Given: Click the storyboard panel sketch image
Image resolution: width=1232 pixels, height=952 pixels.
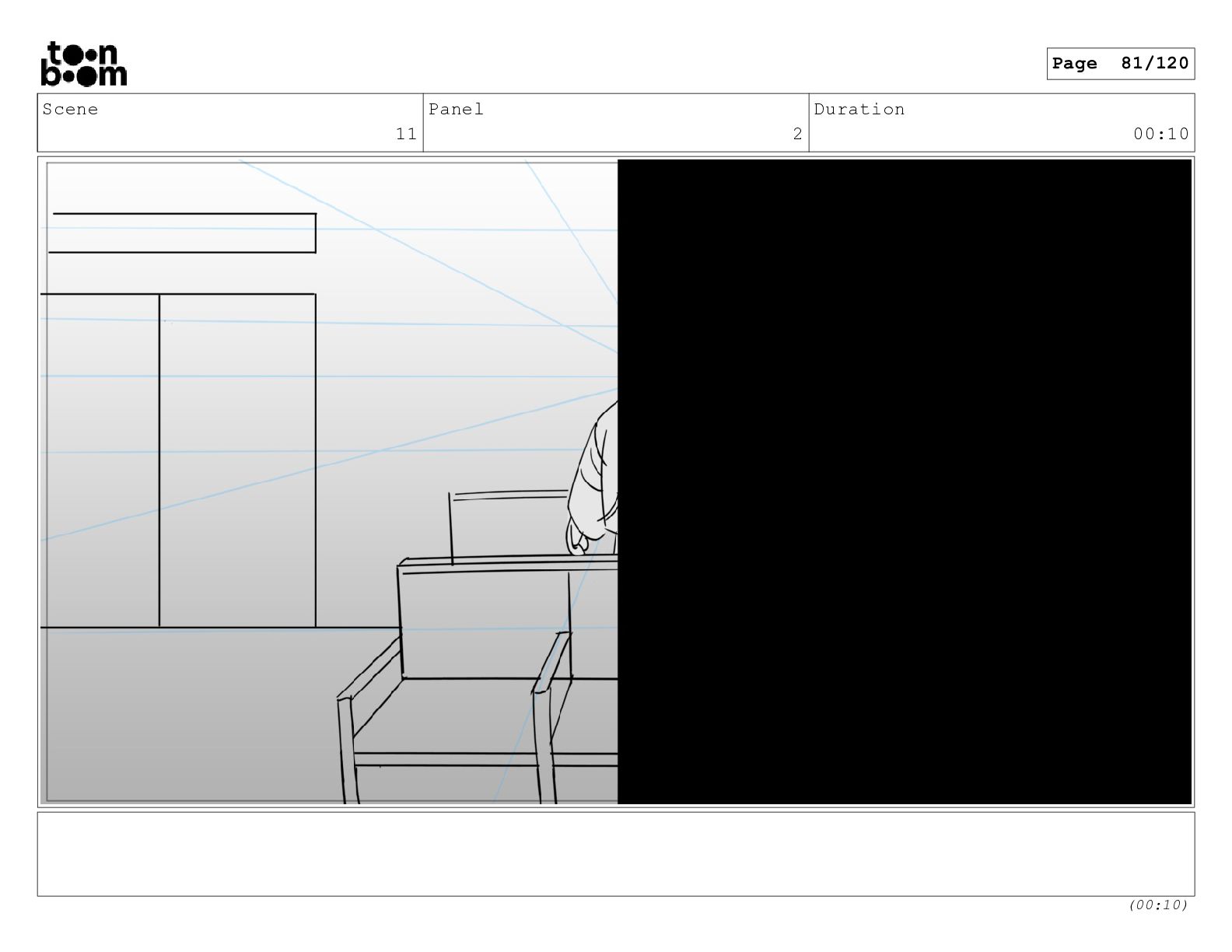Looking at the screenshot, I should point(616,481).
